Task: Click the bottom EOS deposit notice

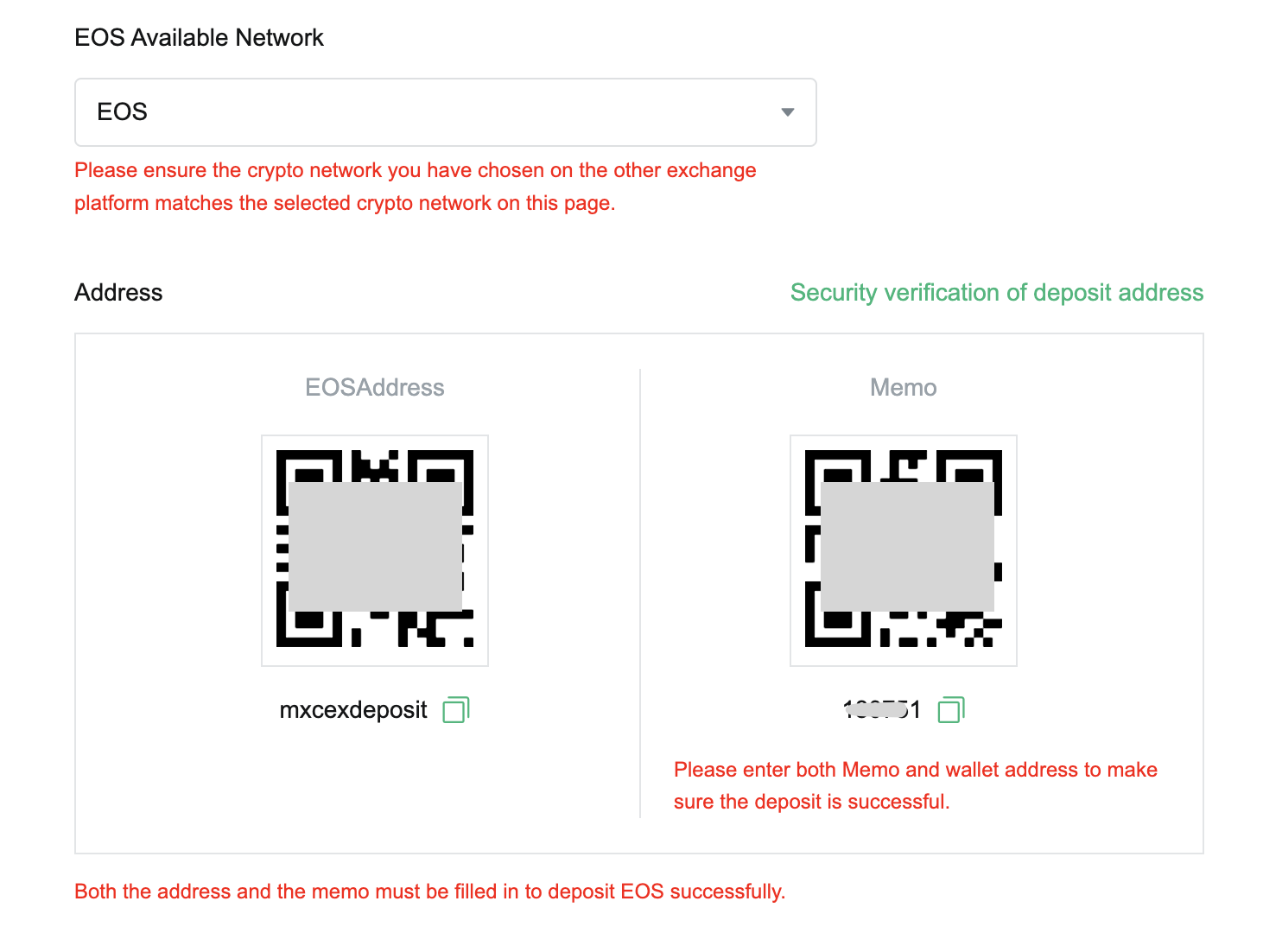Action: pyautogui.click(x=430, y=892)
